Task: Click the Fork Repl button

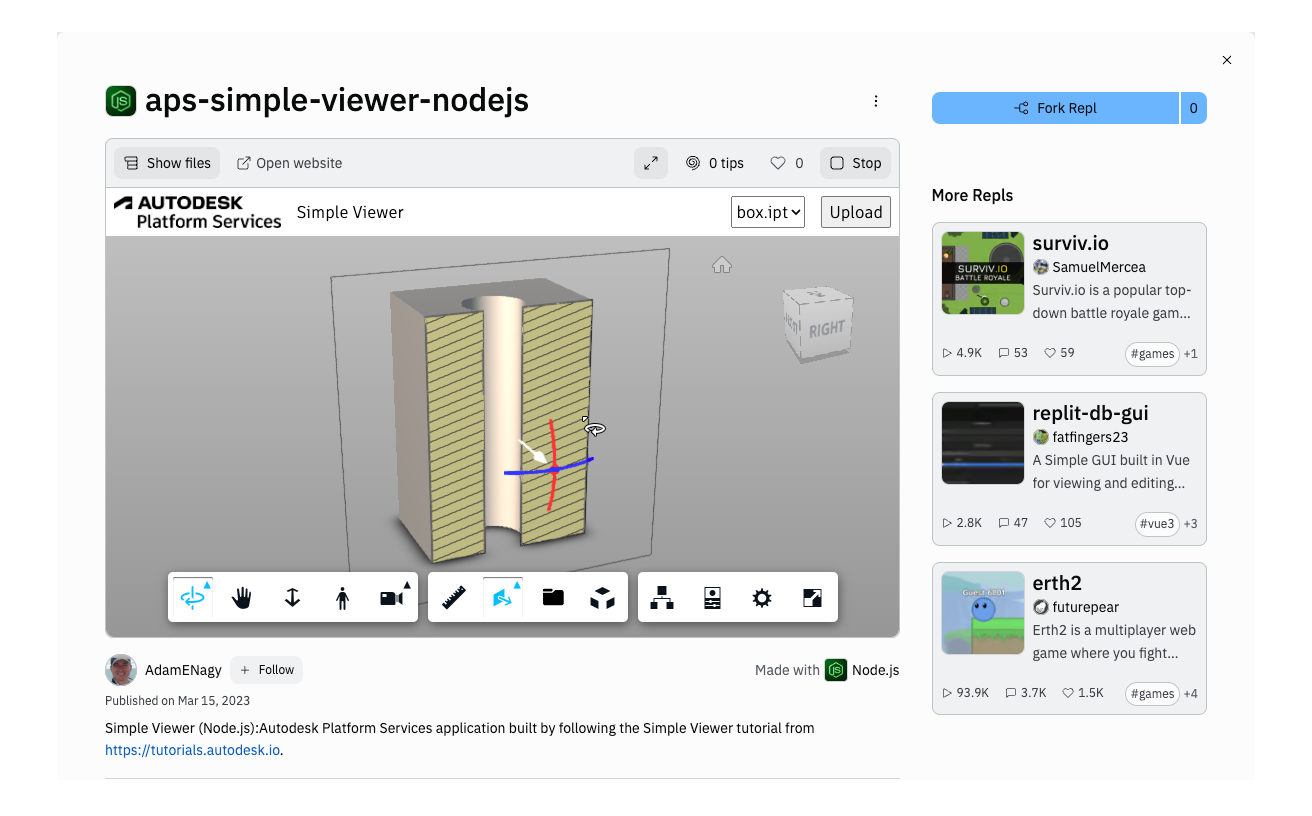Action: tap(1055, 107)
